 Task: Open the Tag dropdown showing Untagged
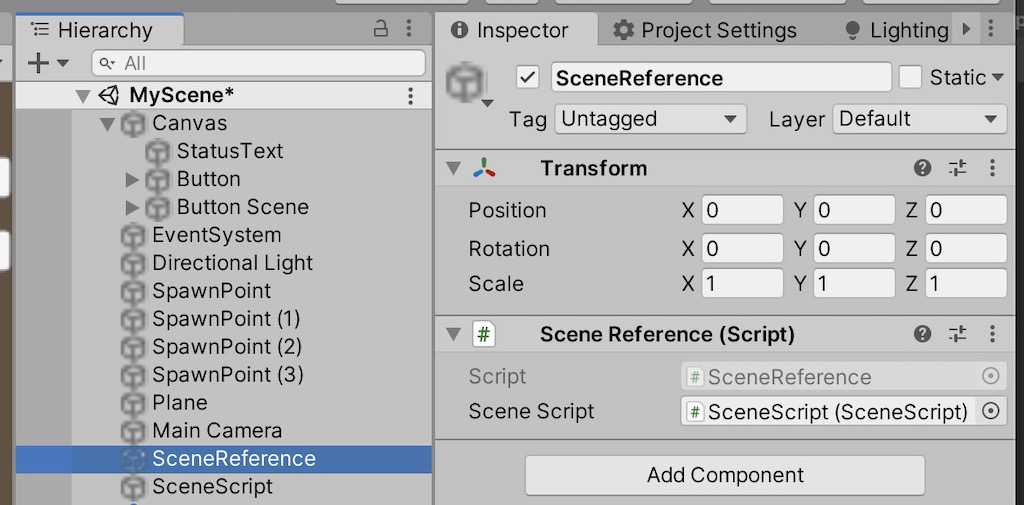coord(650,119)
